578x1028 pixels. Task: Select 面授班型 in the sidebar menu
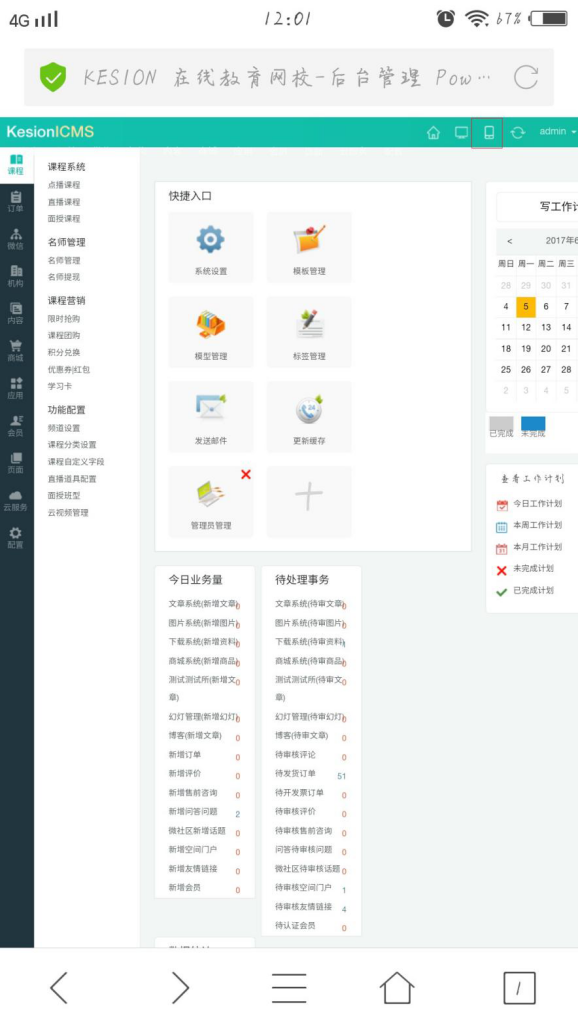pos(64,496)
